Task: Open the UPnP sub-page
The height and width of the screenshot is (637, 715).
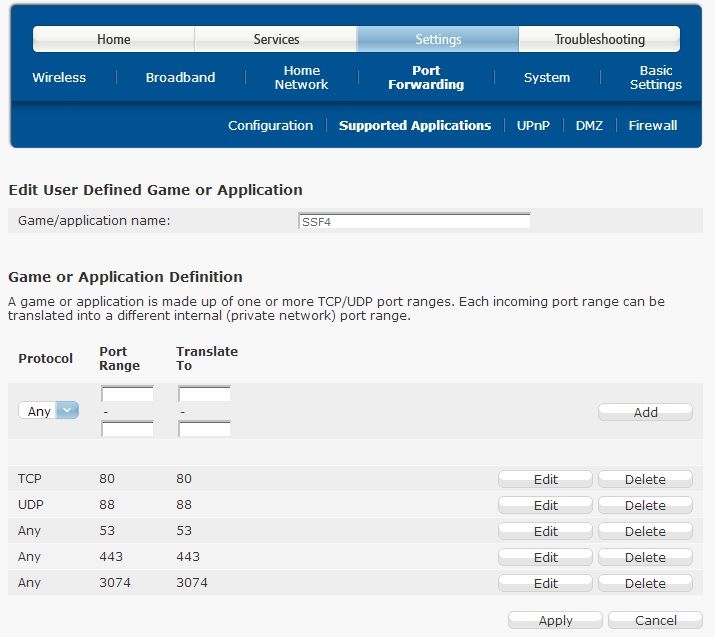Action: [x=533, y=125]
